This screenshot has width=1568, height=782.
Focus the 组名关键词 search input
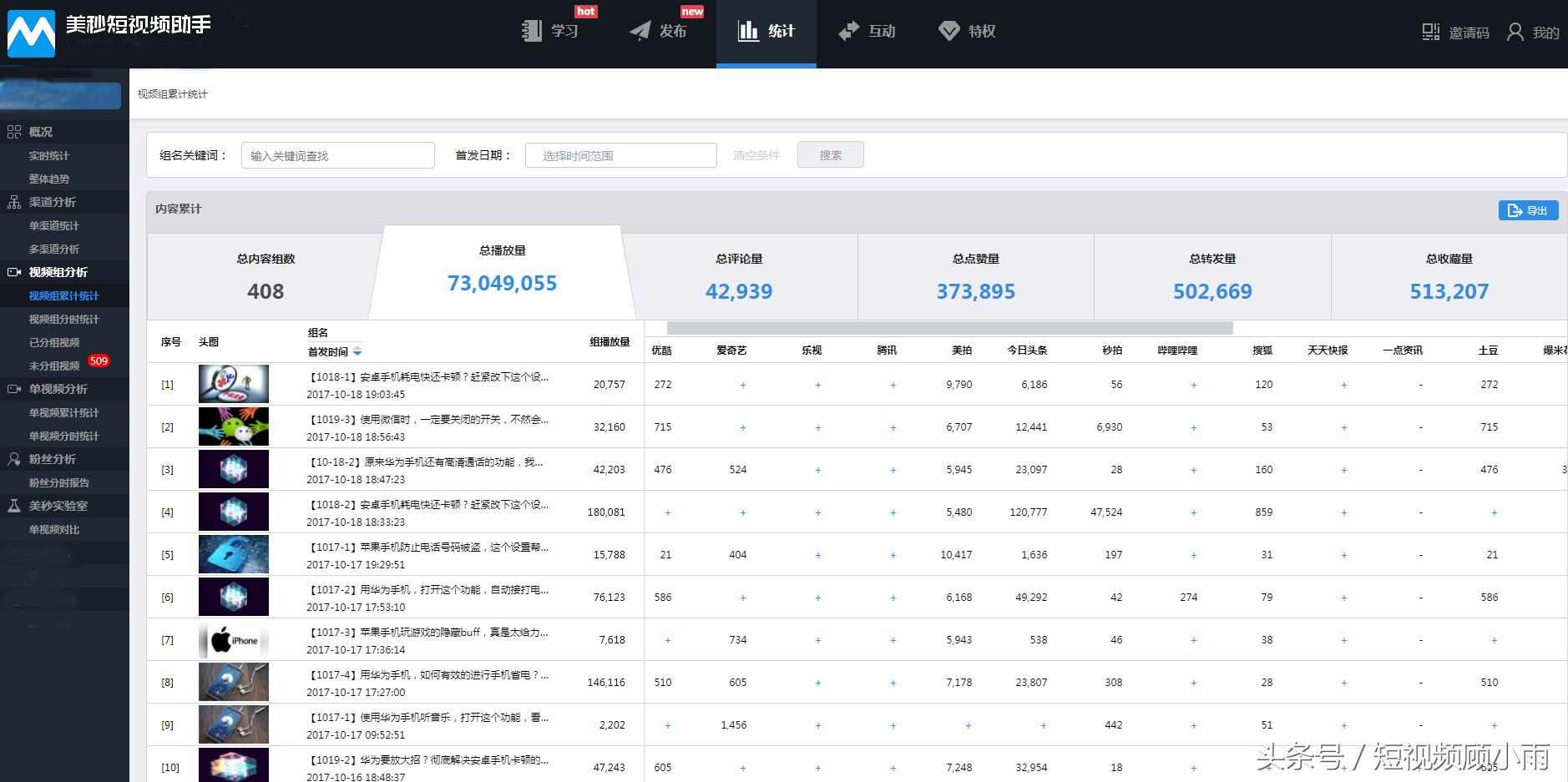pos(337,155)
